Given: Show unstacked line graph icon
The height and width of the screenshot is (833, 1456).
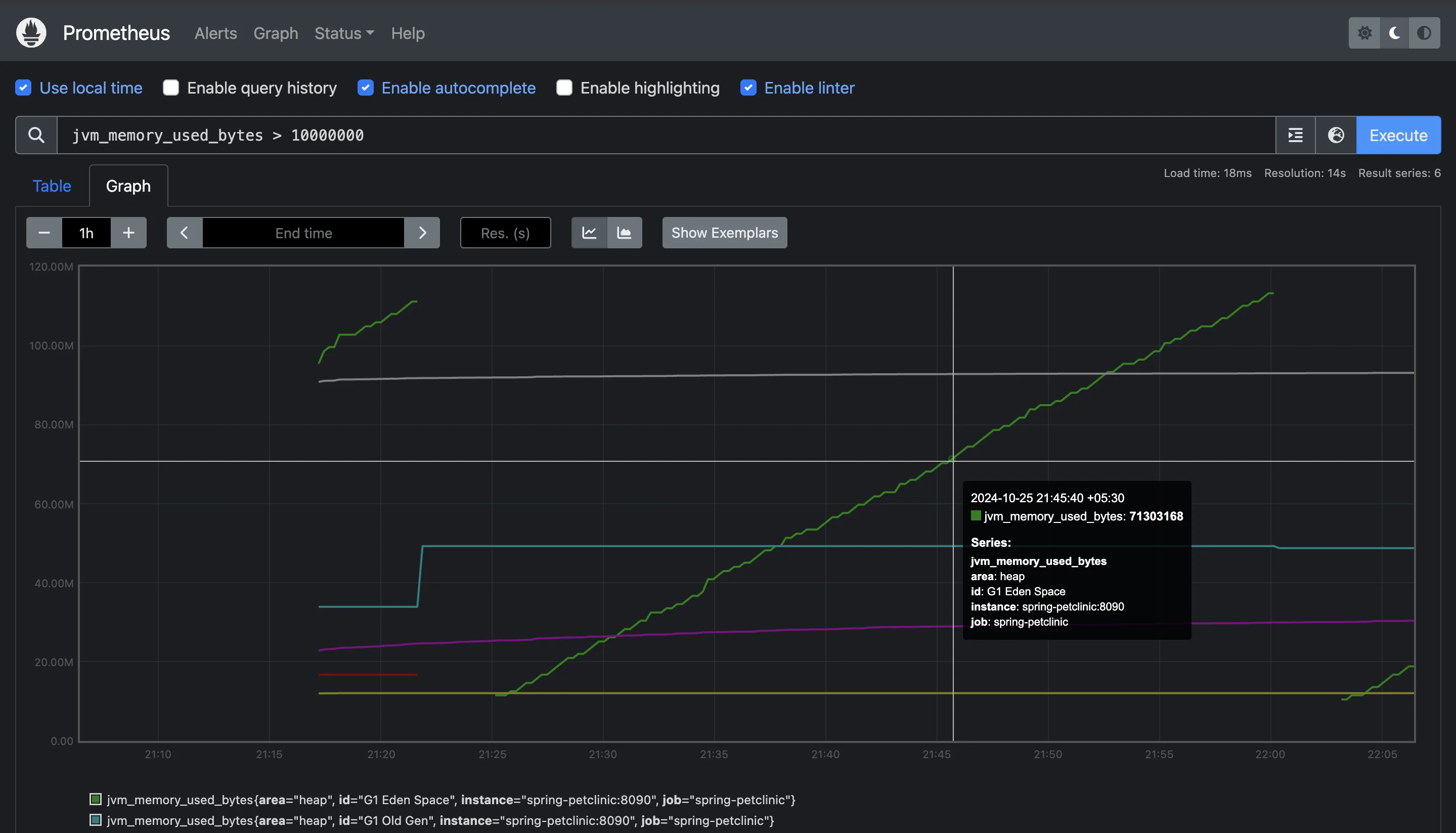Looking at the screenshot, I should (589, 233).
